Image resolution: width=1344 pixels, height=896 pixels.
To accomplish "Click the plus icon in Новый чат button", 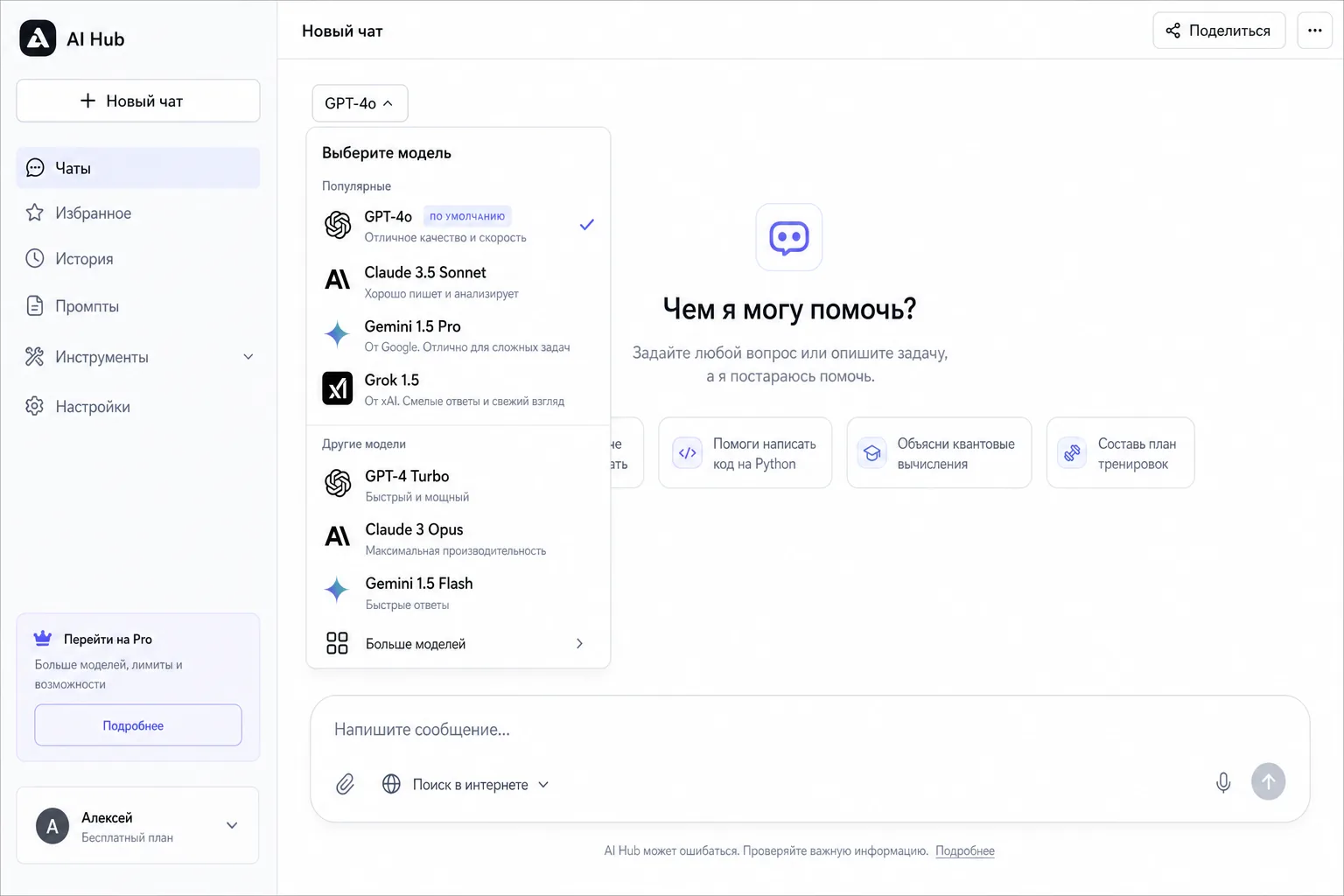I will coord(87,101).
